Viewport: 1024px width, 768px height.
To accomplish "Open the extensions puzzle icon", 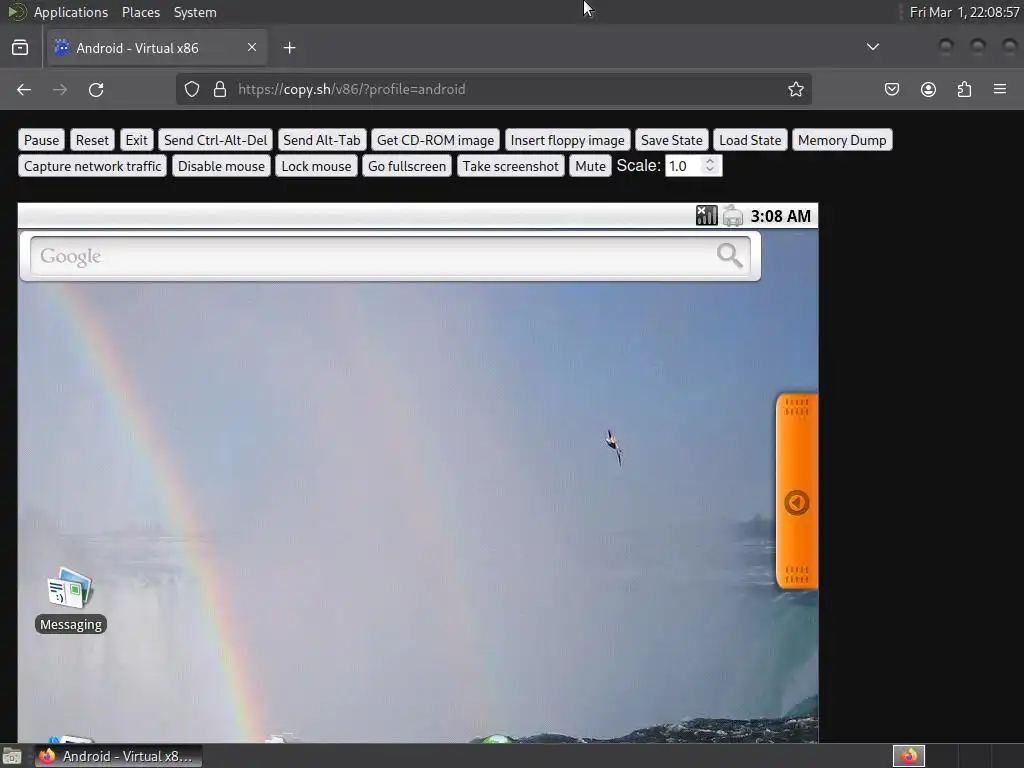I will click(x=964, y=89).
